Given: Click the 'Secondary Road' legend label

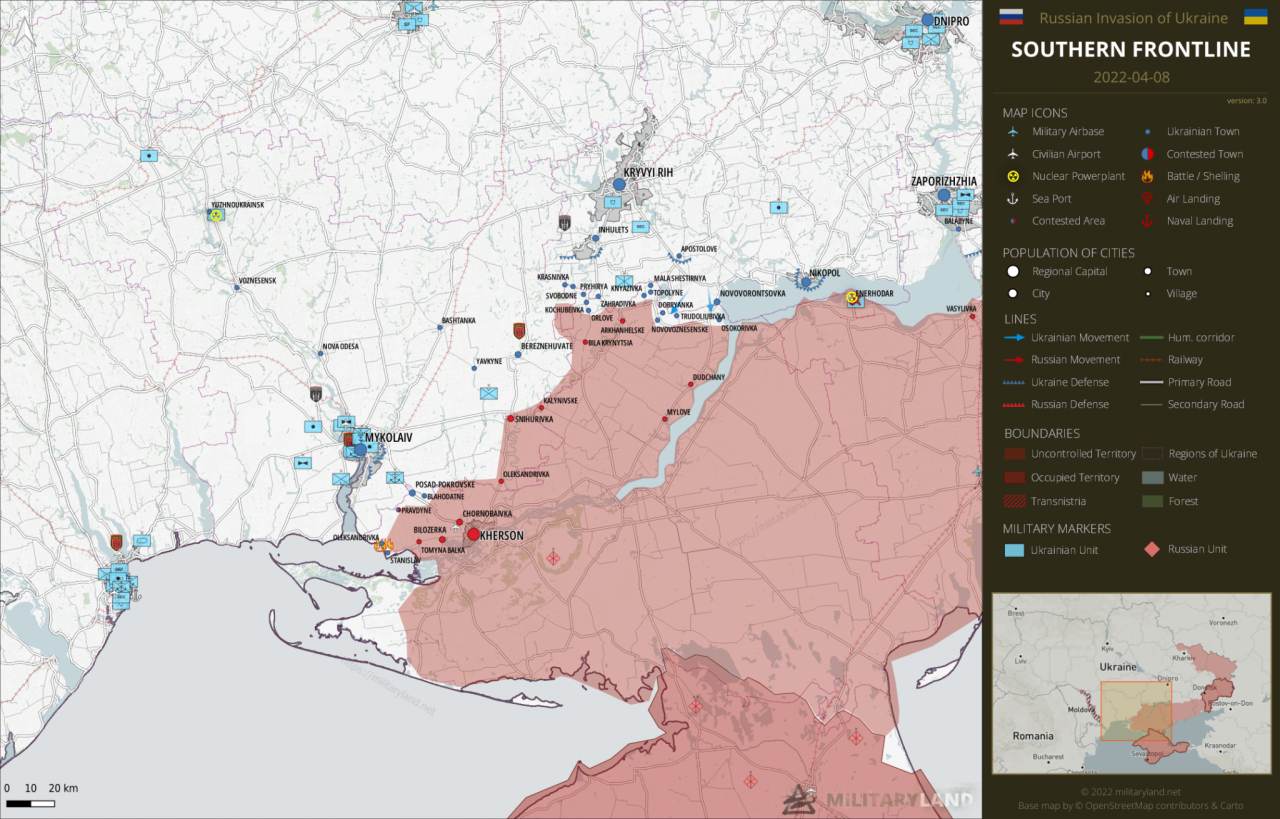Looking at the screenshot, I should coord(1206,404).
